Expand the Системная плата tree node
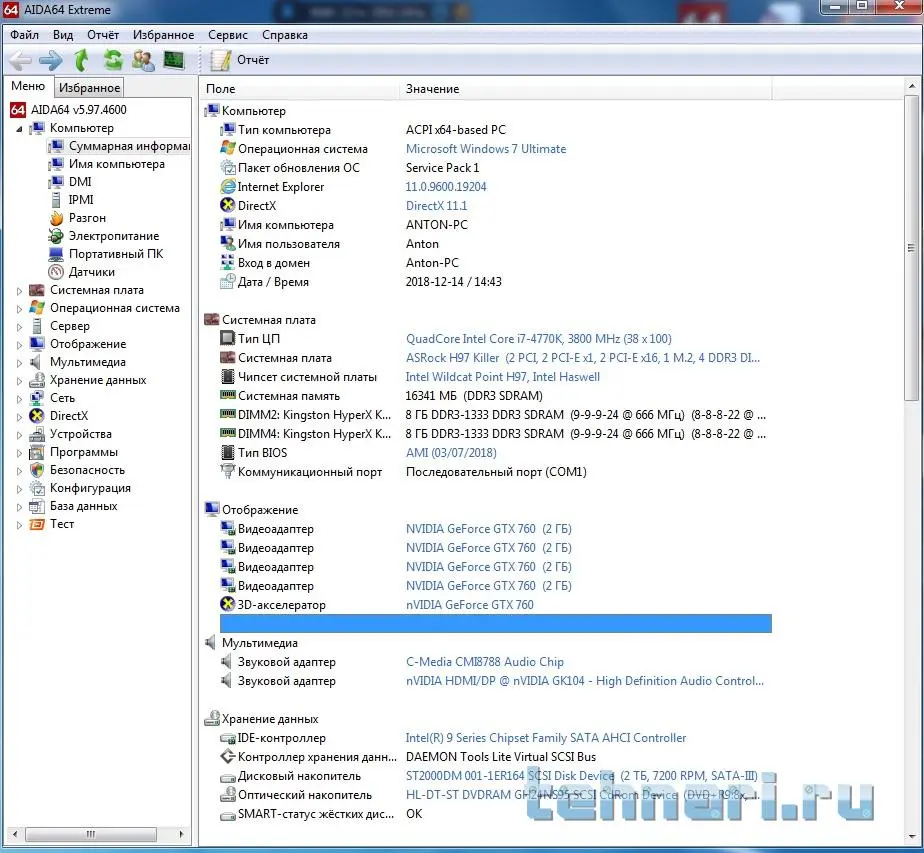 pos(19,291)
